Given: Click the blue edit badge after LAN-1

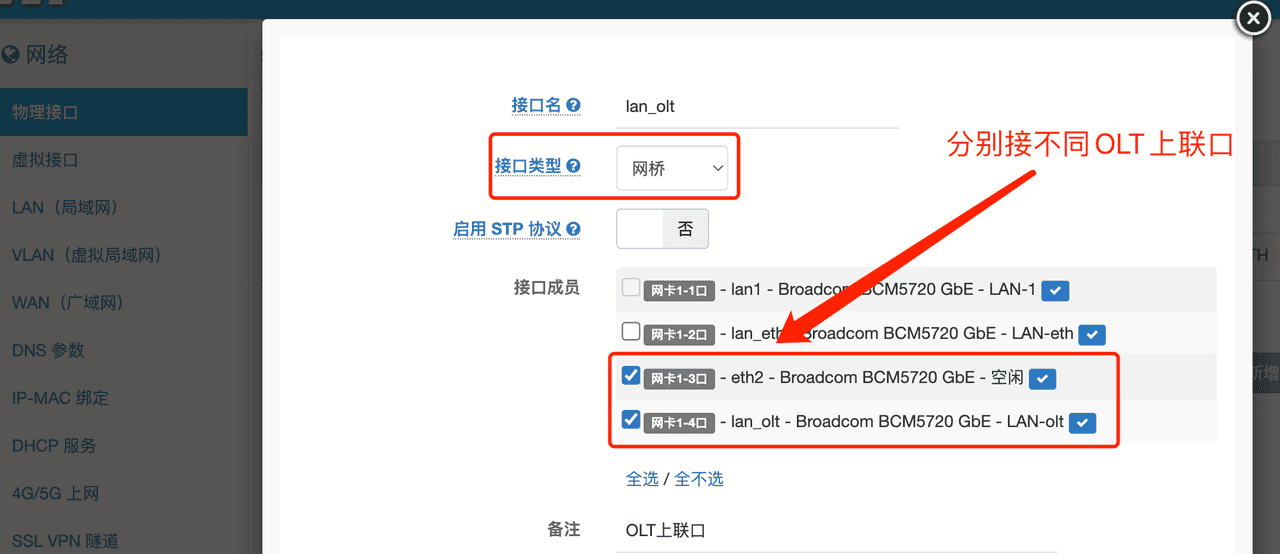Looking at the screenshot, I should (x=1055, y=290).
